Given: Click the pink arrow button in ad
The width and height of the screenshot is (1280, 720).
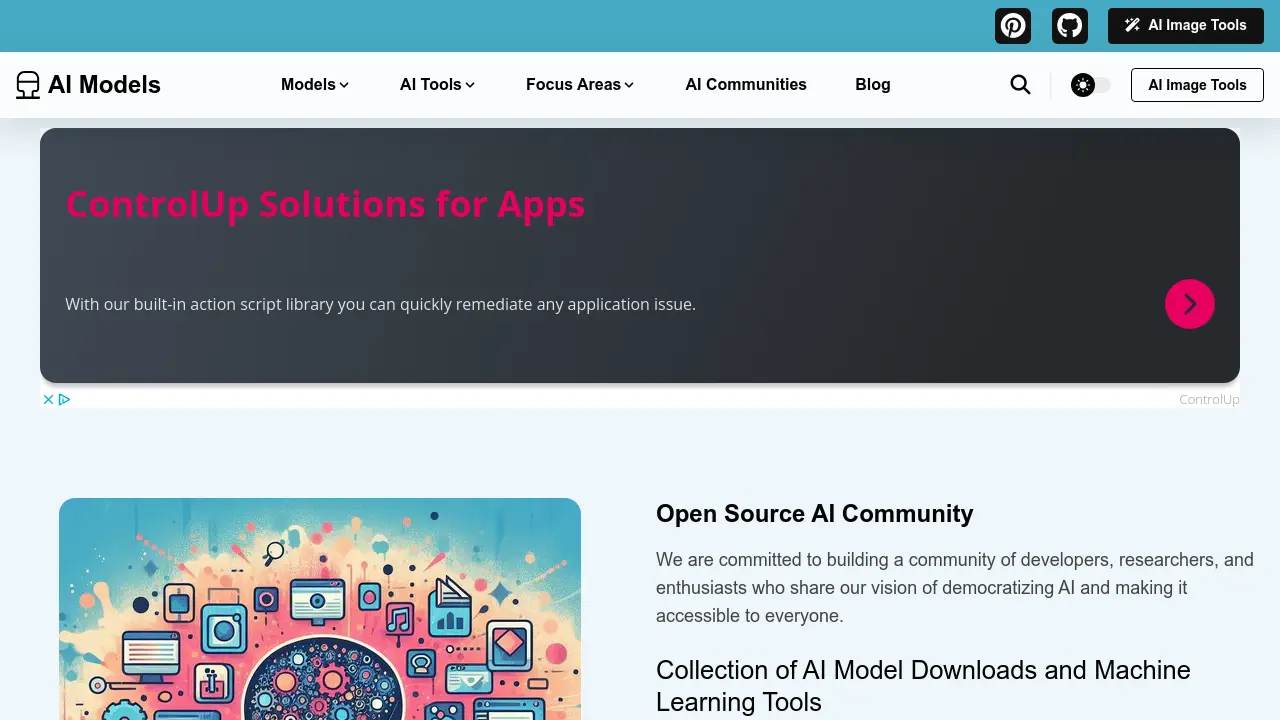Looking at the screenshot, I should (1190, 304).
